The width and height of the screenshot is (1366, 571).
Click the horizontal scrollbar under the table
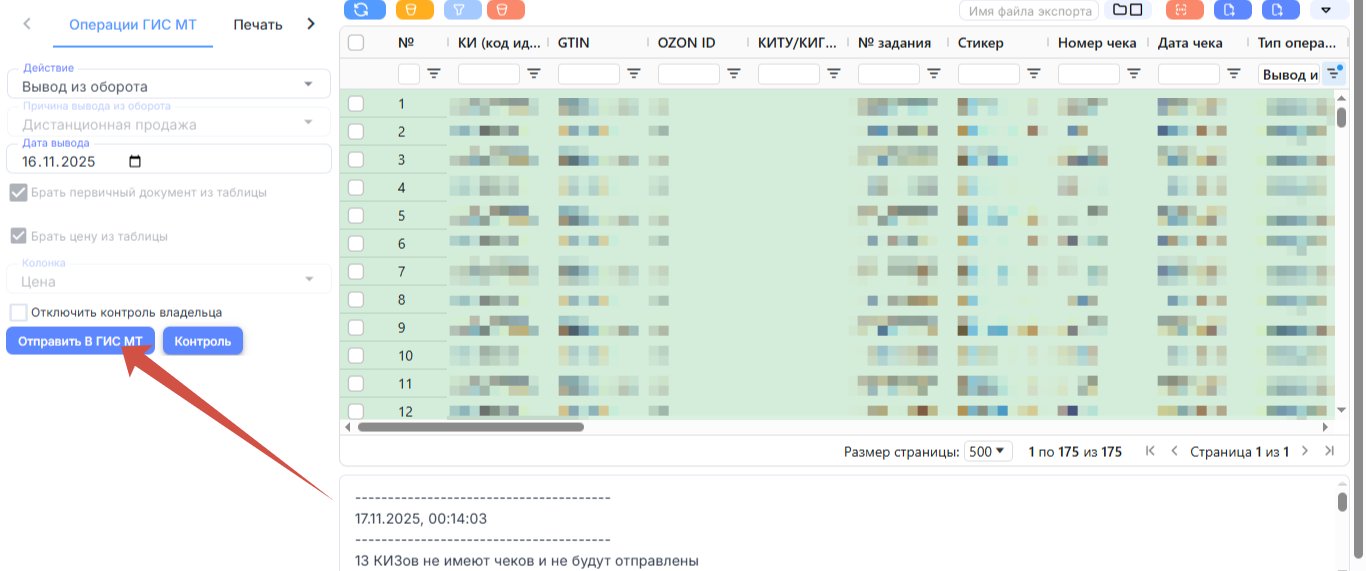(x=470, y=426)
